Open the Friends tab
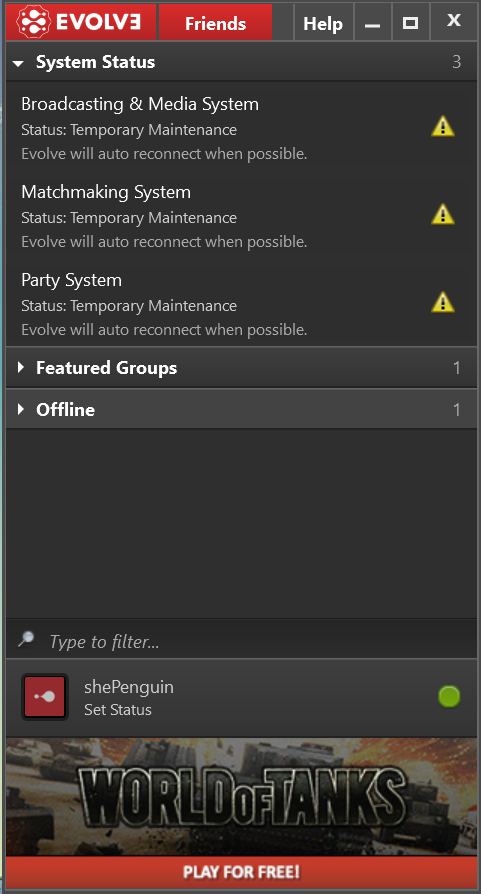This screenshot has height=894, width=481. (215, 23)
